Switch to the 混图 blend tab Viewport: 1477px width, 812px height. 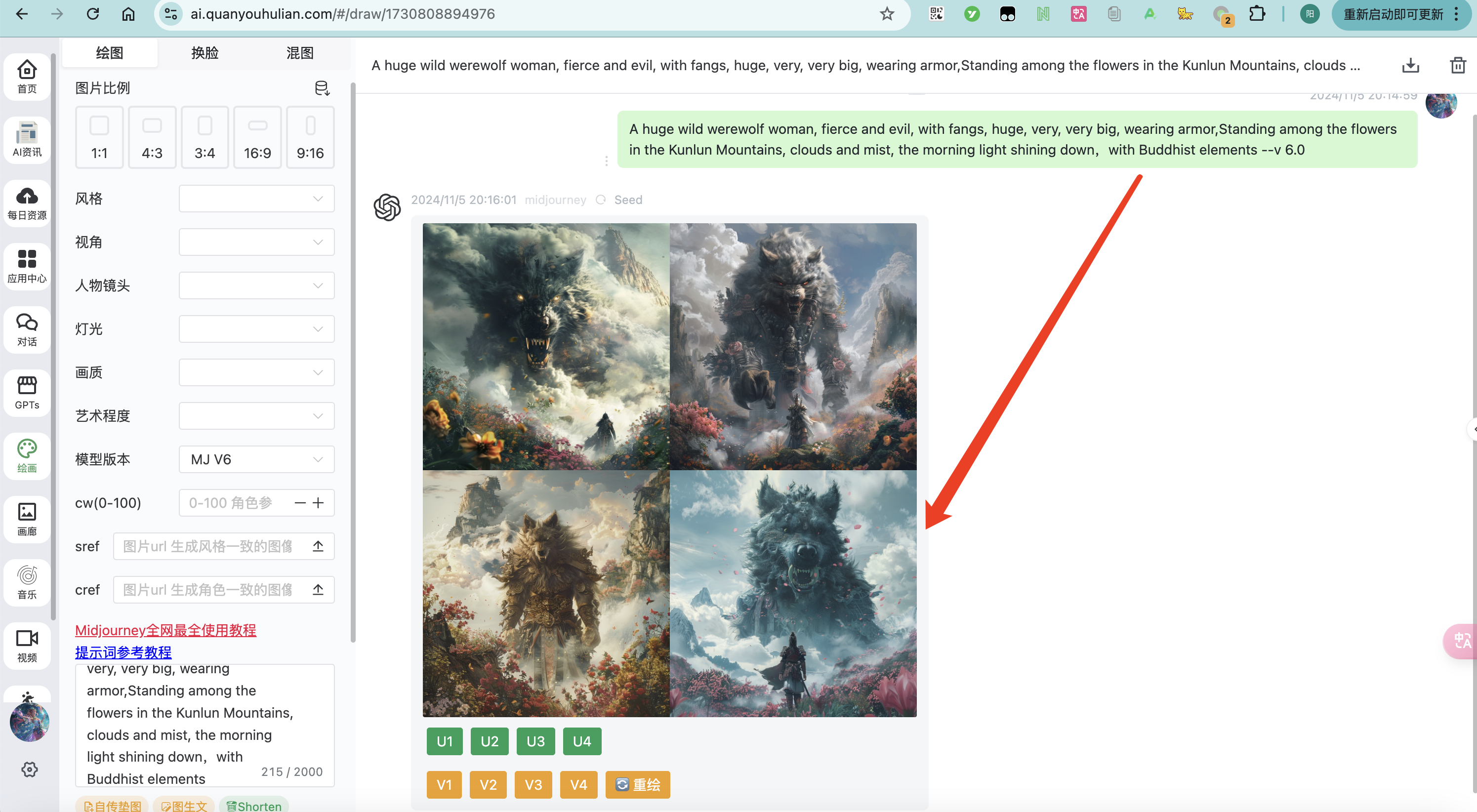coord(300,53)
